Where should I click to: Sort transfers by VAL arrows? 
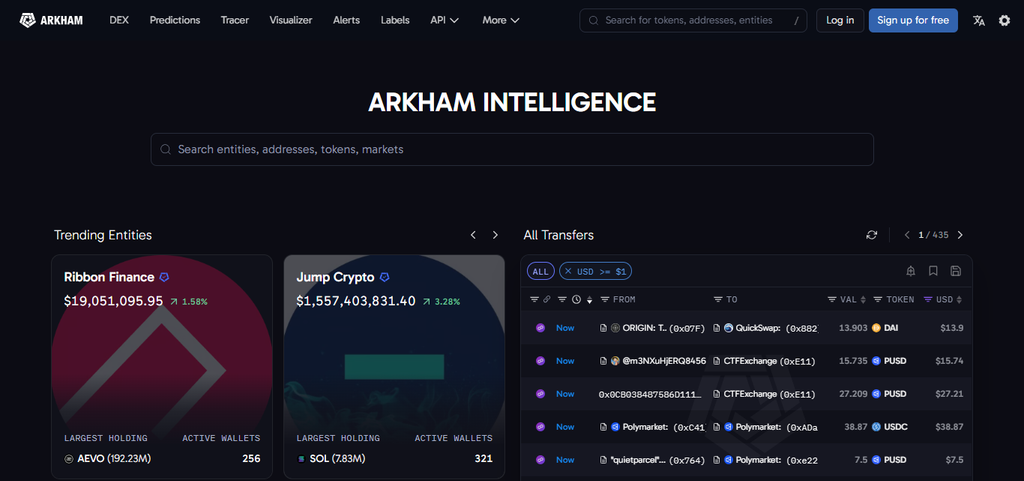(863, 300)
